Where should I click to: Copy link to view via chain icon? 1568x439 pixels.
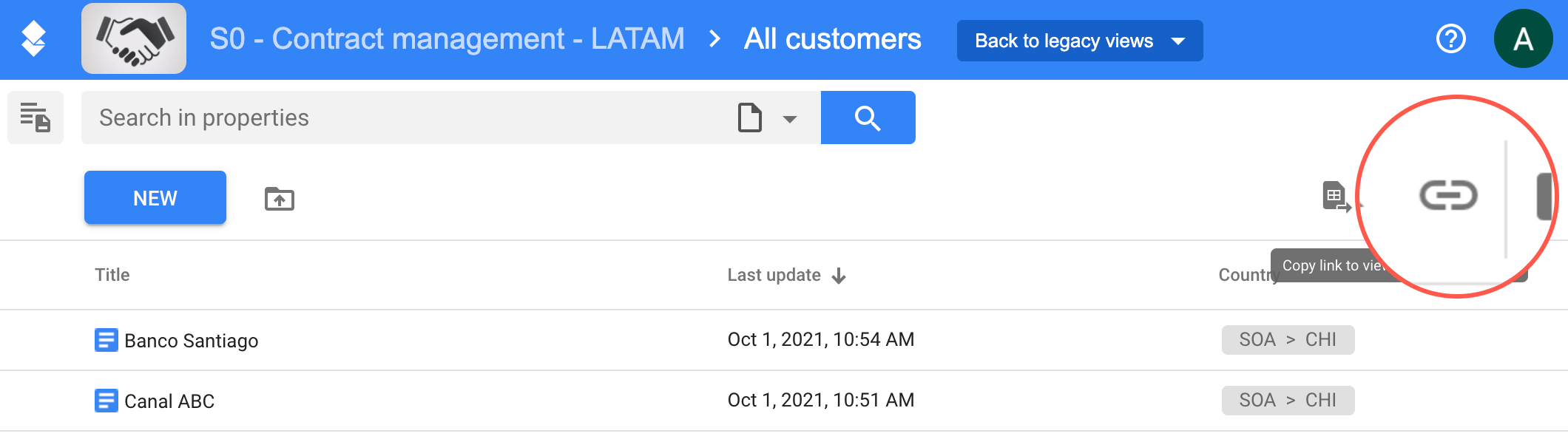[x=1448, y=195]
